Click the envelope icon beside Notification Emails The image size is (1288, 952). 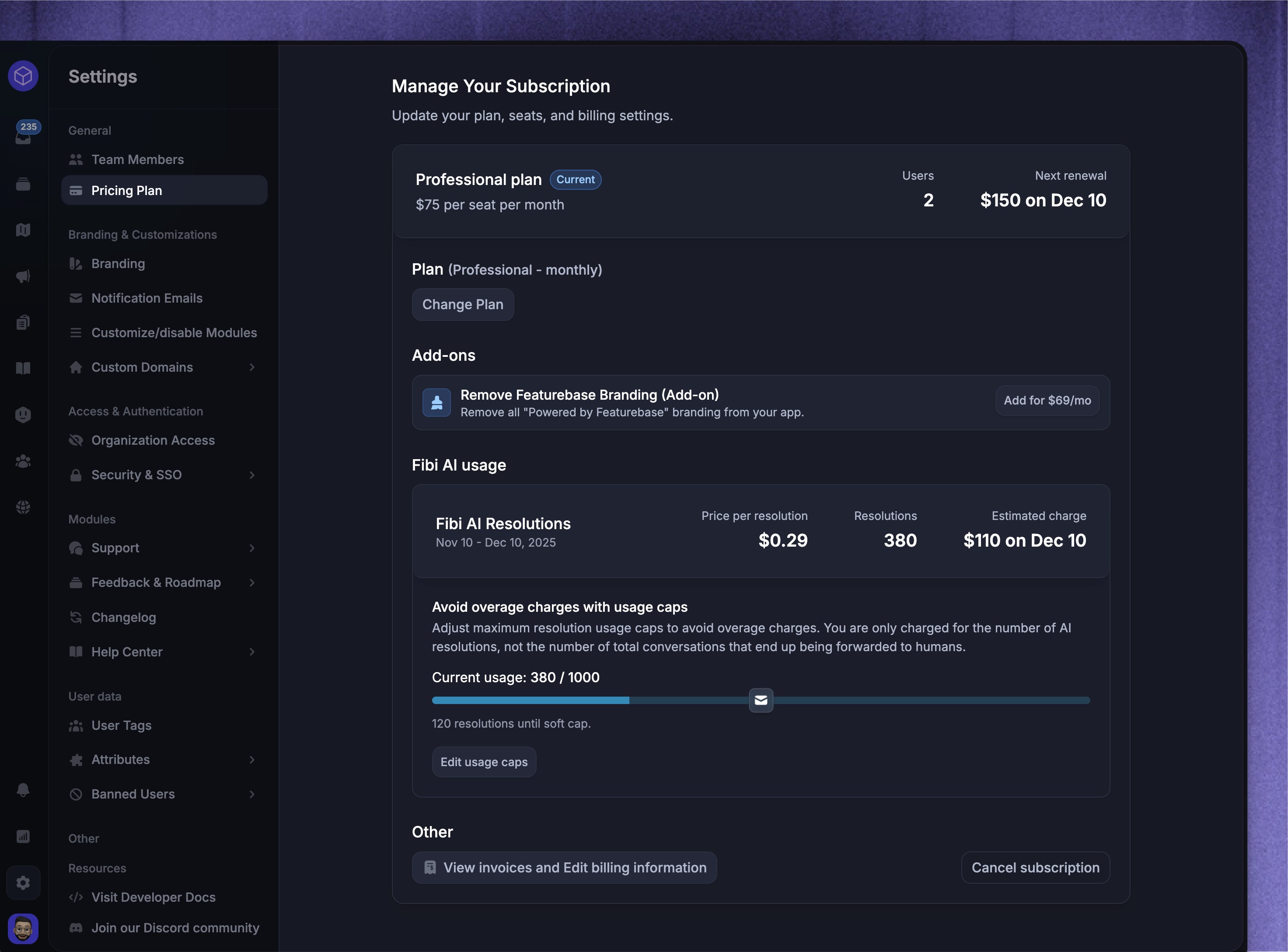76,298
